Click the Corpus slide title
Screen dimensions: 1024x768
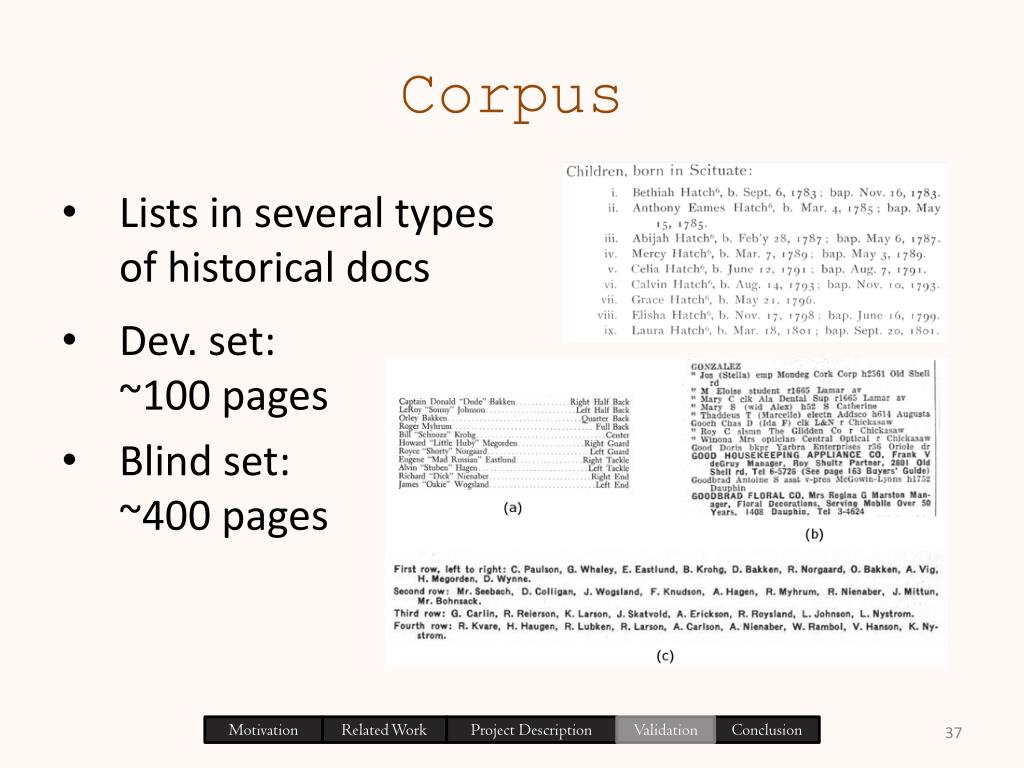click(x=511, y=97)
